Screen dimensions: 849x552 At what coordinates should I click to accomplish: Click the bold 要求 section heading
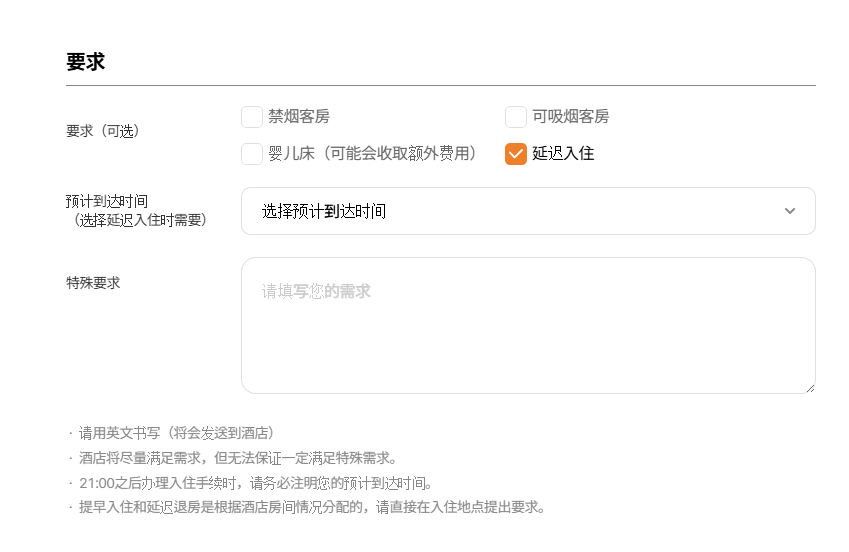(86, 62)
